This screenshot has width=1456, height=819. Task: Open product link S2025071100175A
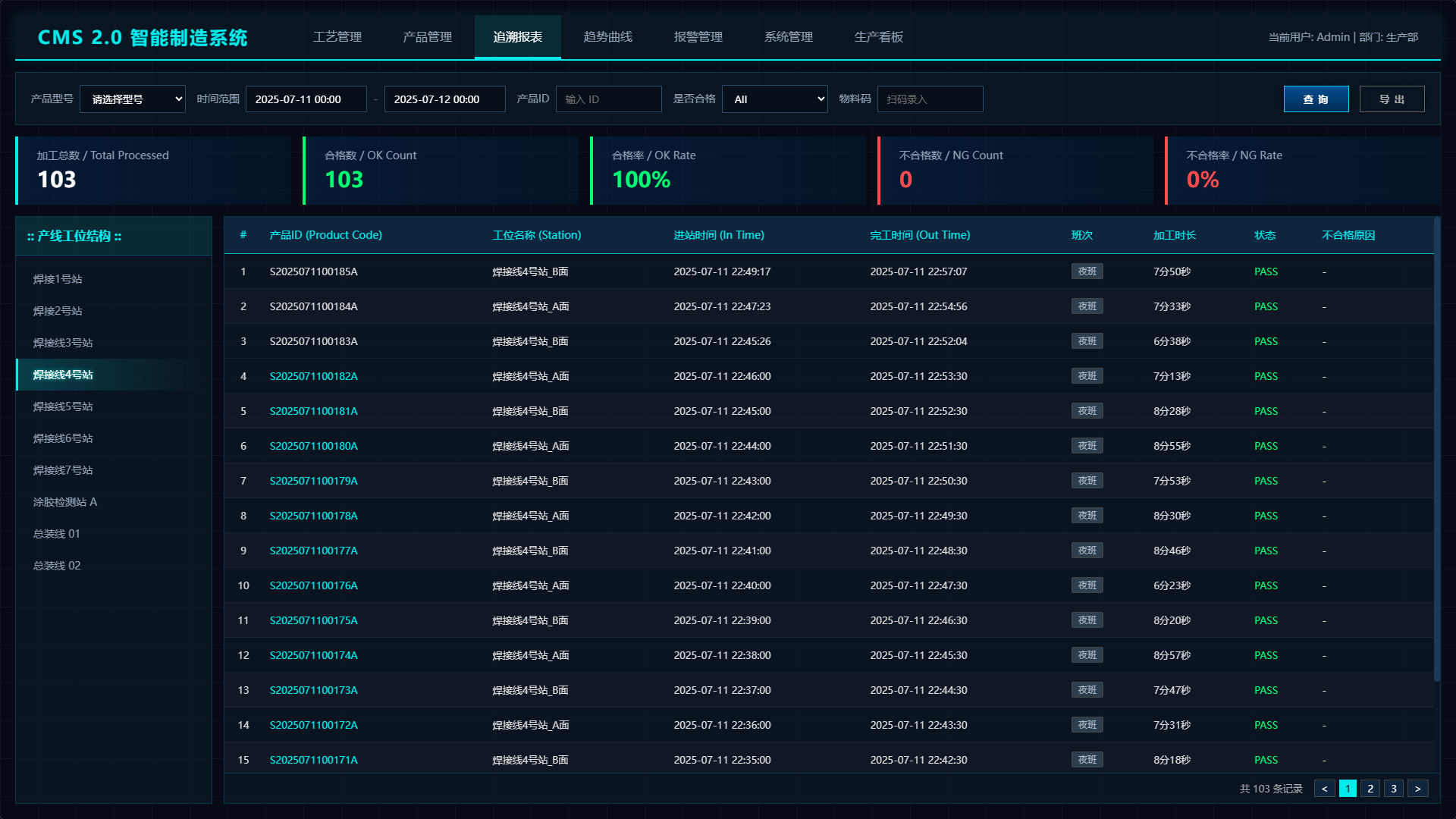click(313, 620)
